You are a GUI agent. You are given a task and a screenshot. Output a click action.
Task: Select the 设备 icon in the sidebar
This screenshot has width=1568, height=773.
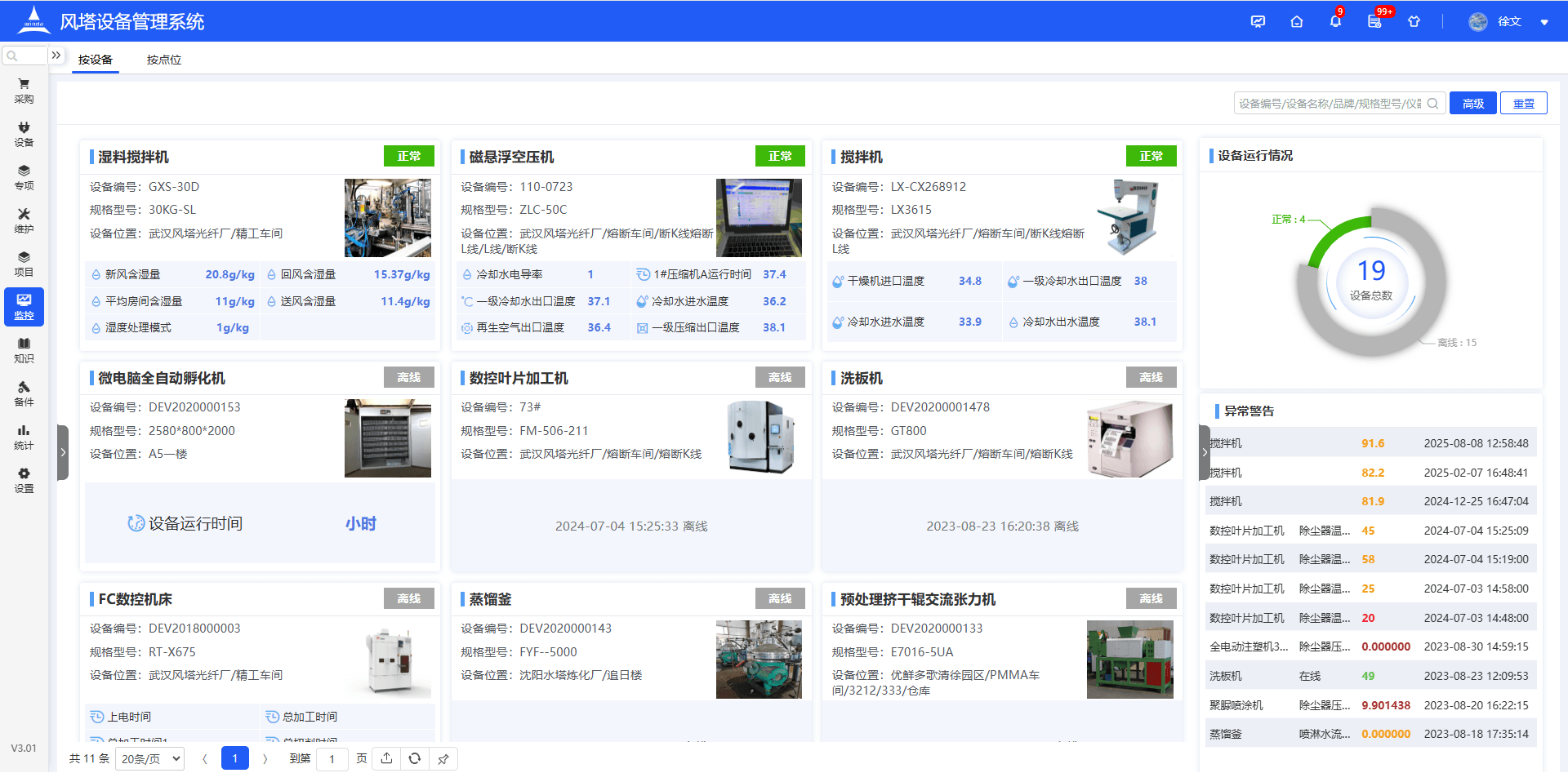tap(23, 133)
